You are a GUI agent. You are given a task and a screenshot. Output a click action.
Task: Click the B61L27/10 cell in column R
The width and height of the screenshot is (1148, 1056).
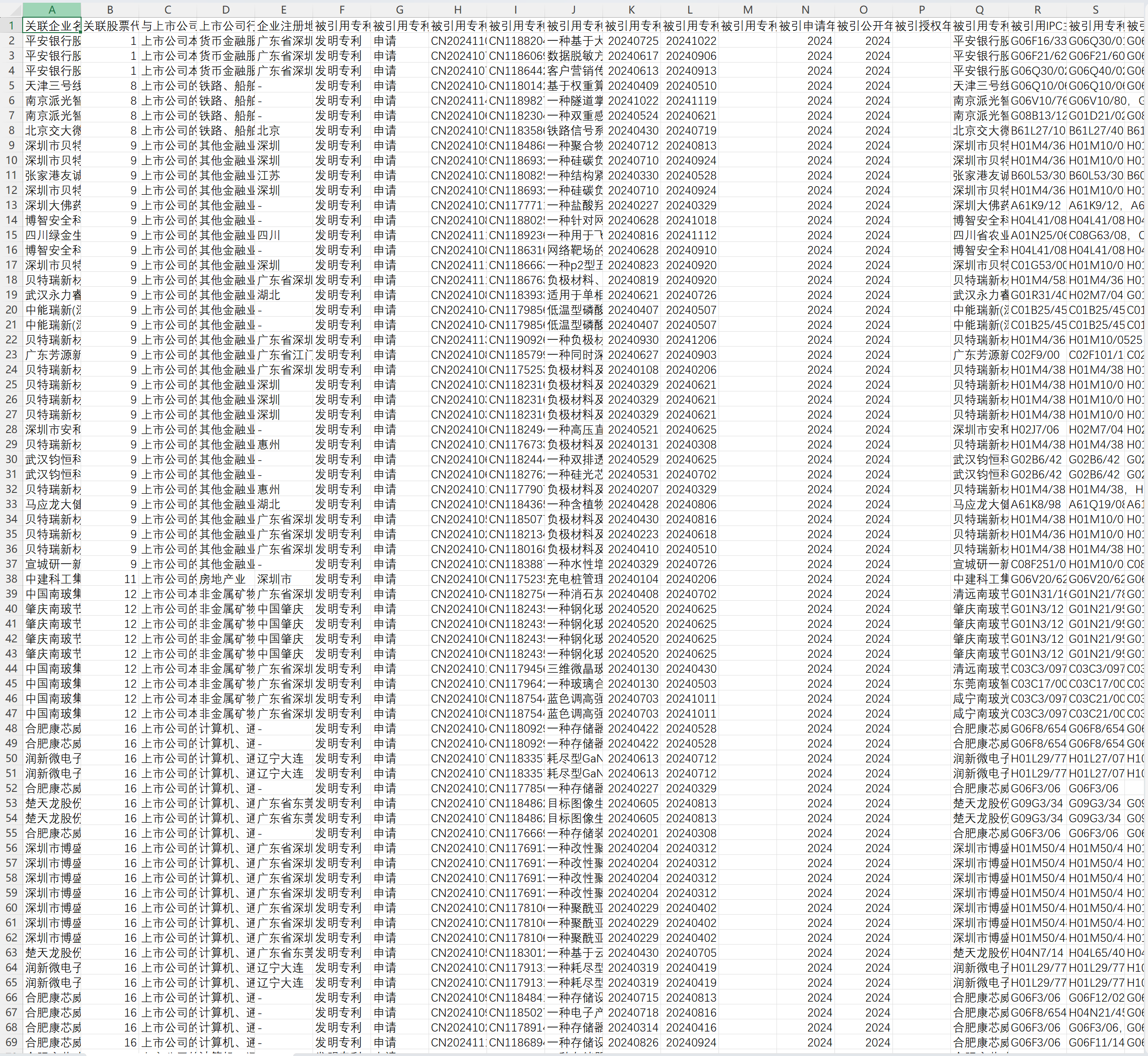[1037, 130]
